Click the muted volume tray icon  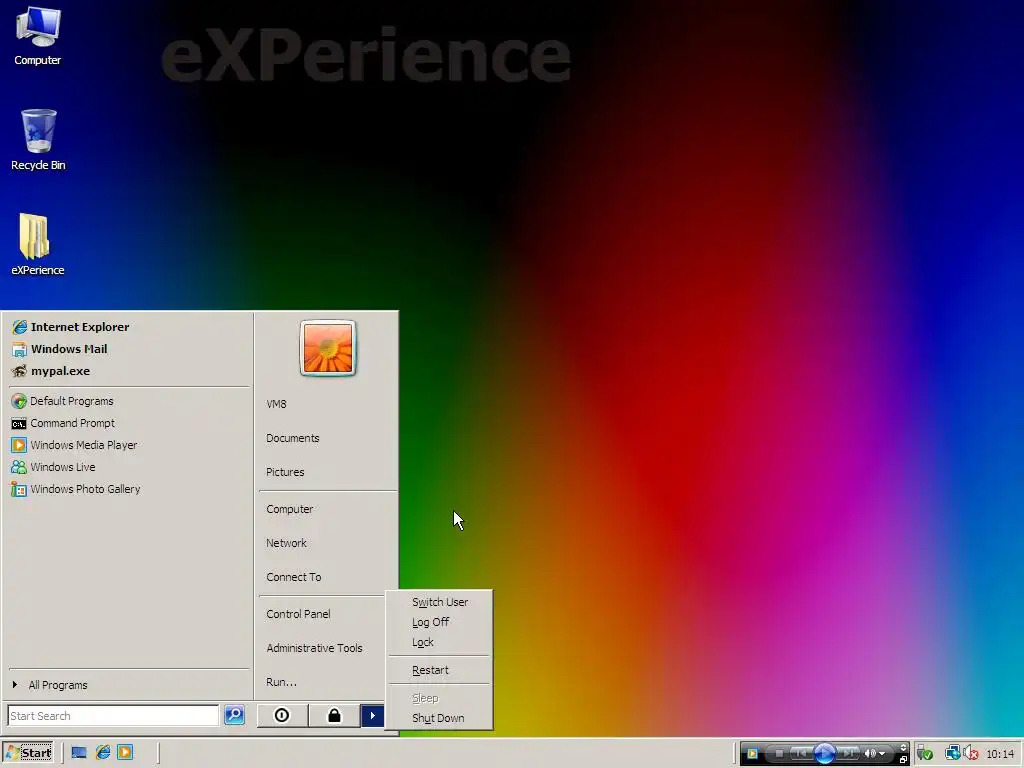[972, 754]
